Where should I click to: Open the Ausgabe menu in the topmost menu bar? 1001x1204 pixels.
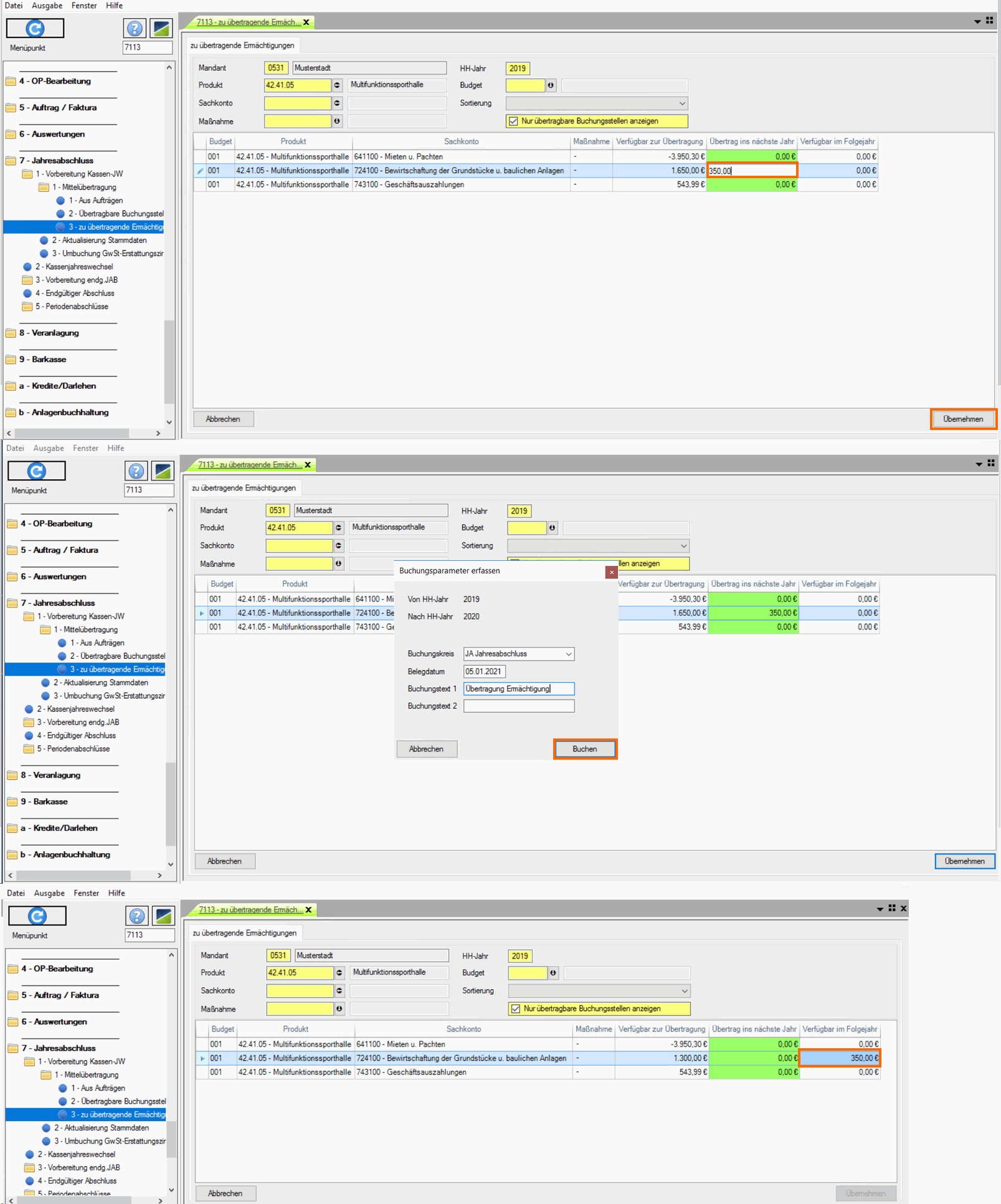pos(47,6)
